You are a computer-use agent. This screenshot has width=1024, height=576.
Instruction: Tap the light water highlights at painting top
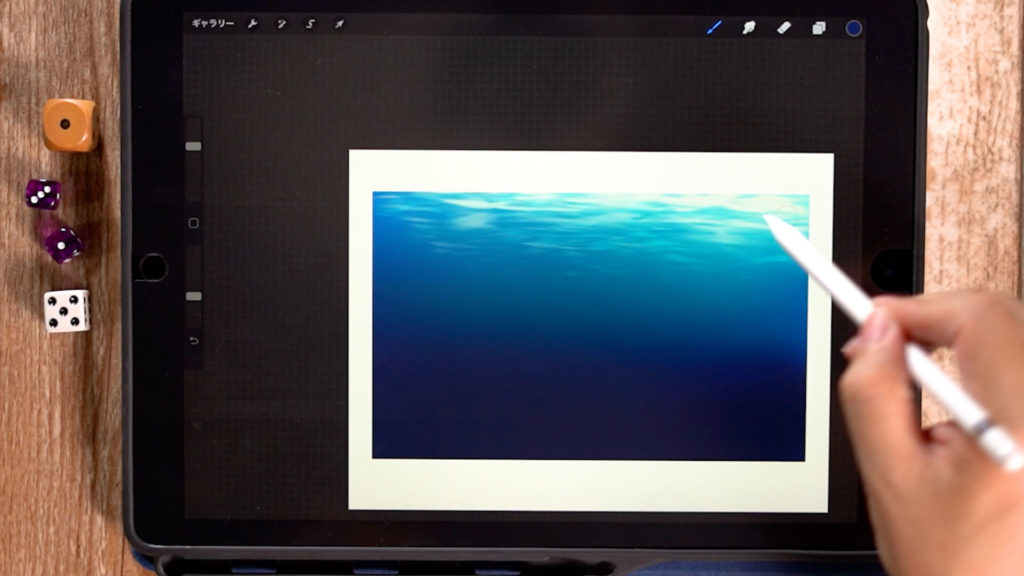(560, 210)
